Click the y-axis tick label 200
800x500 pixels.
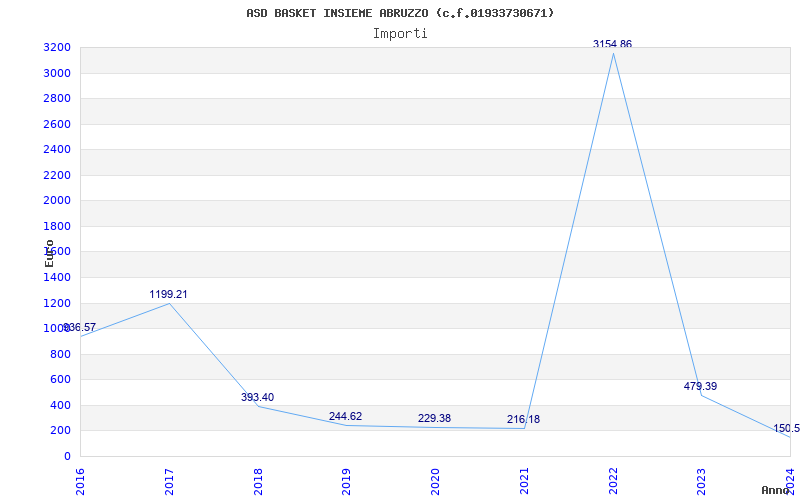[x=61, y=431]
